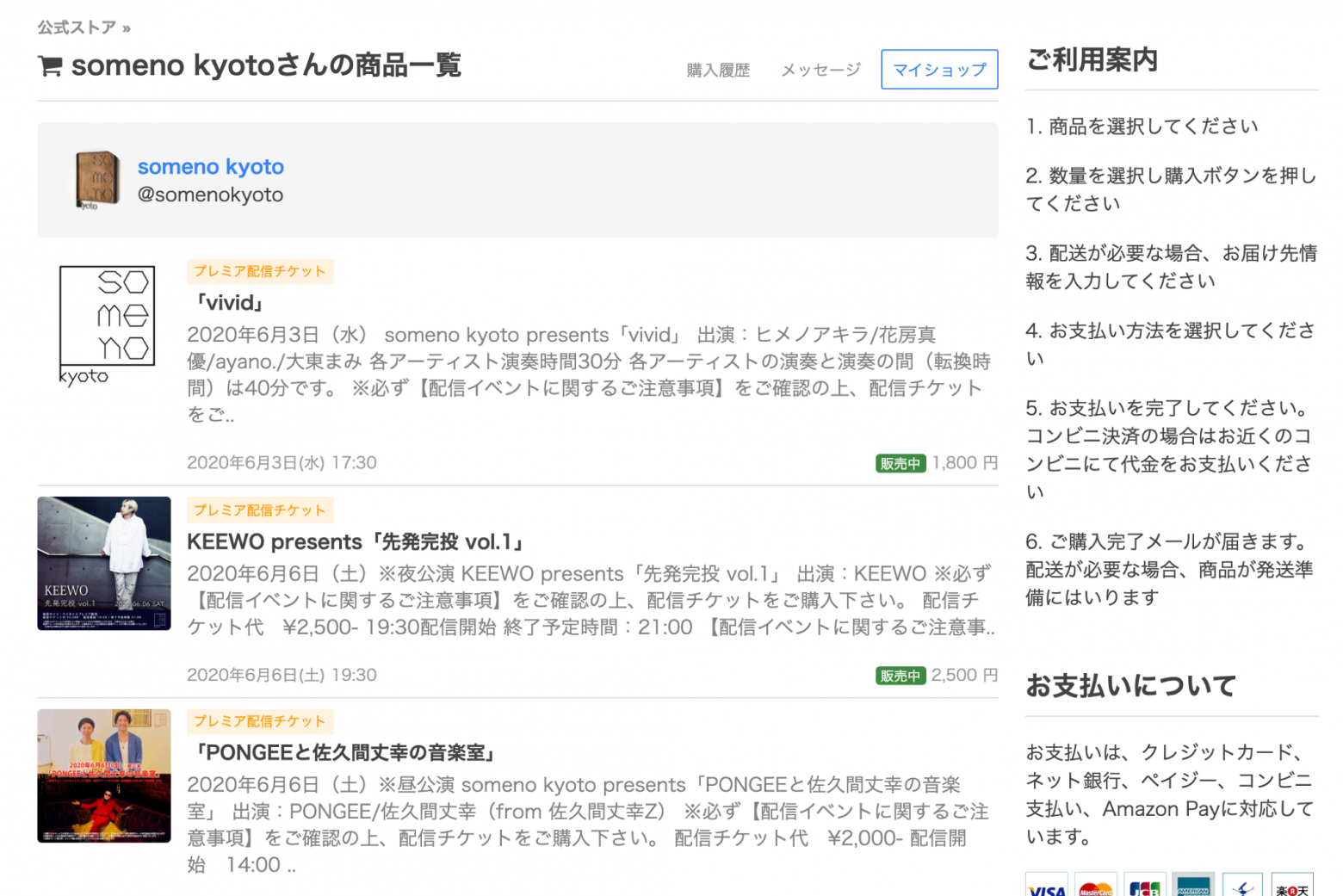The width and height of the screenshot is (1343, 896).
Task: Click step 2. 数量を選択し購入ボタンを押してください
Action: coord(1171,189)
